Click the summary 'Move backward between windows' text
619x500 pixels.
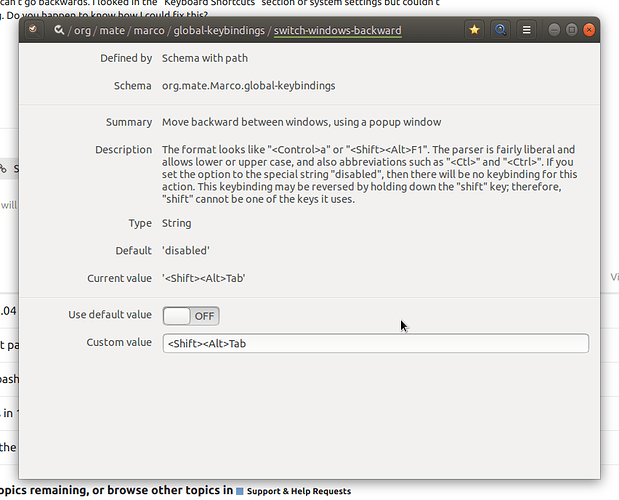pyautogui.click(x=301, y=122)
